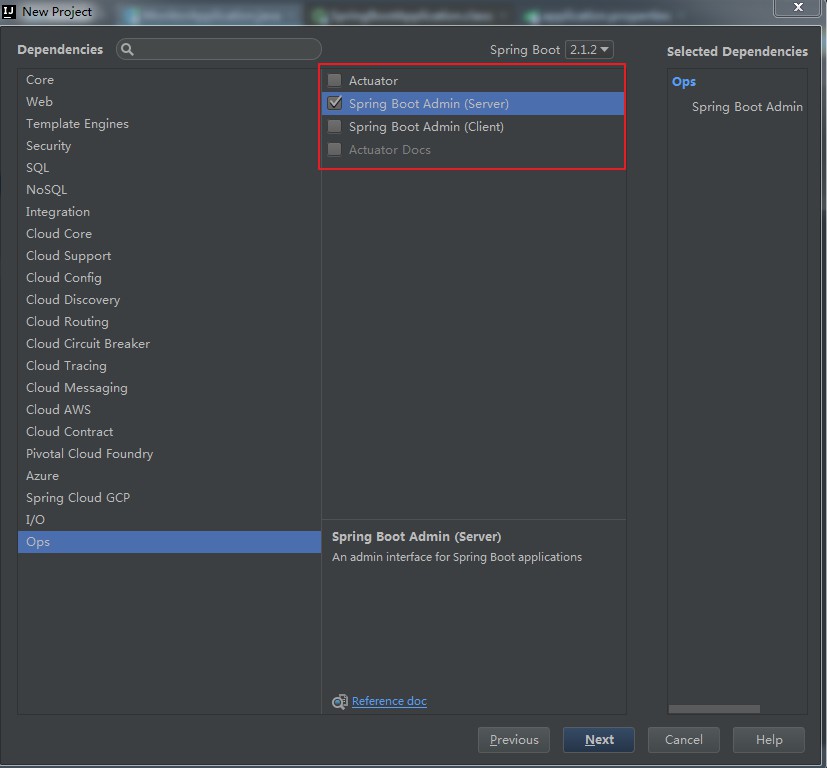The image size is (827, 768).
Task: Select the Template Engines category
Action: point(169,123)
